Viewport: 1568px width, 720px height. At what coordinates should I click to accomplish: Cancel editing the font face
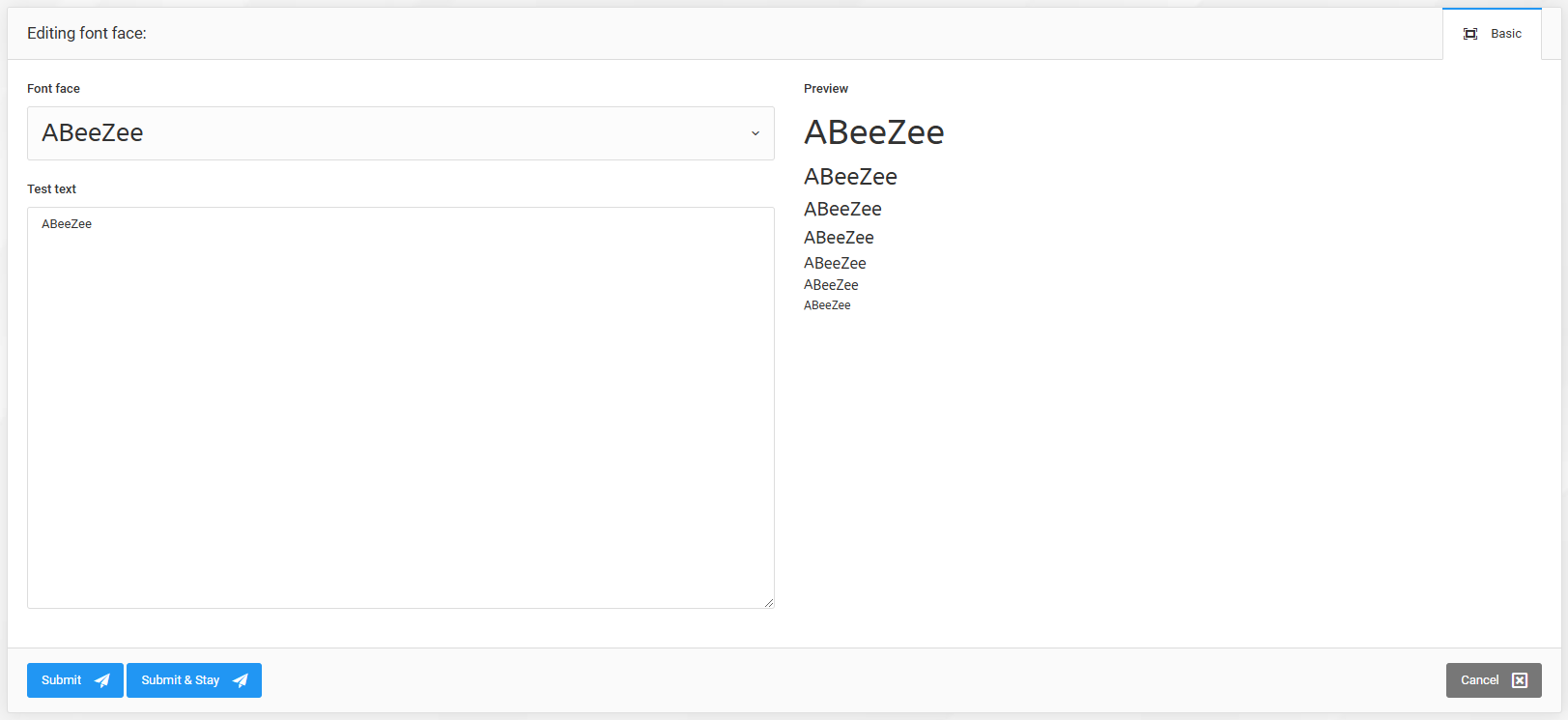[x=1493, y=680]
